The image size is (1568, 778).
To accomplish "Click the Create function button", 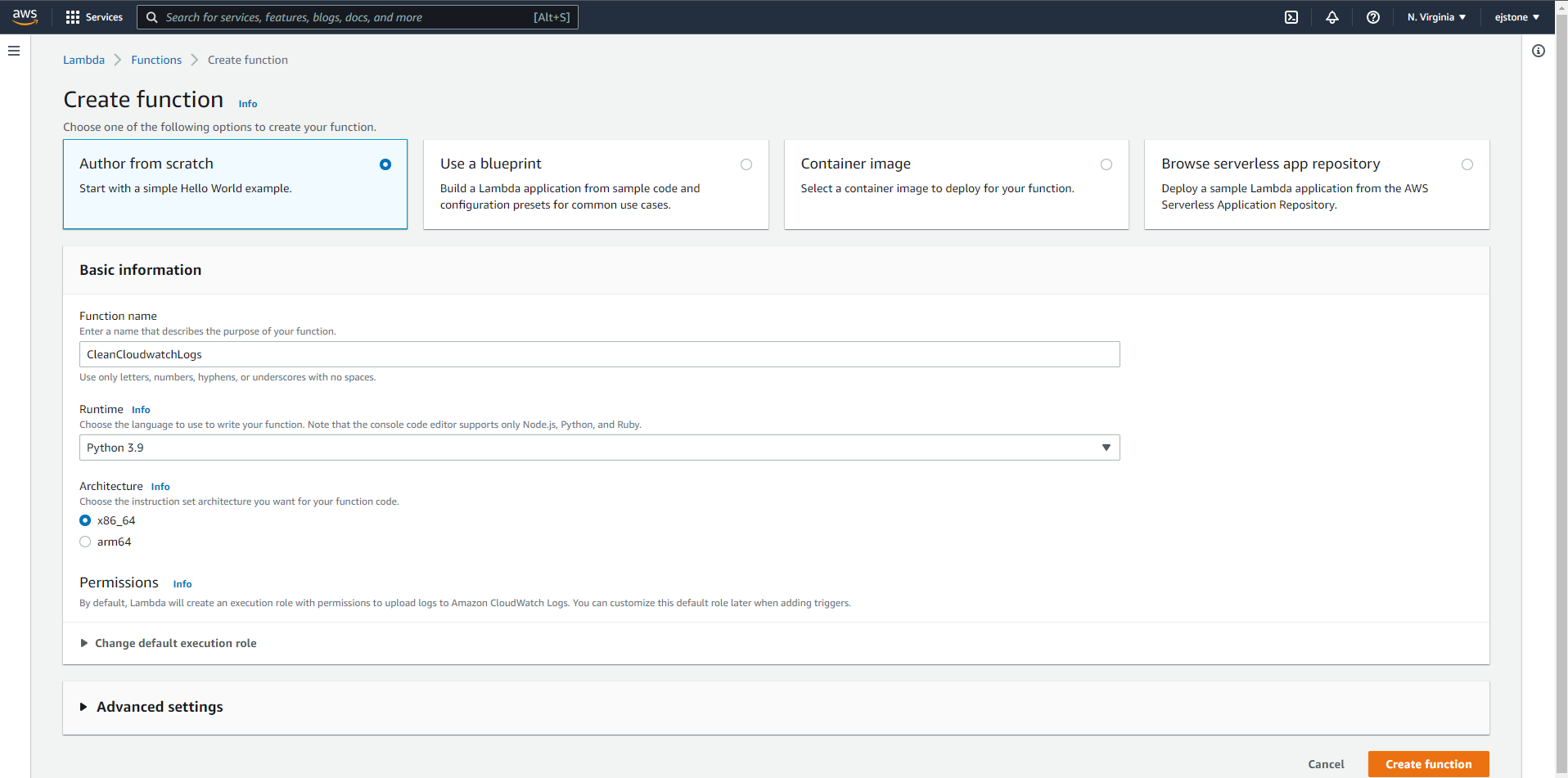I will coord(1428,764).
